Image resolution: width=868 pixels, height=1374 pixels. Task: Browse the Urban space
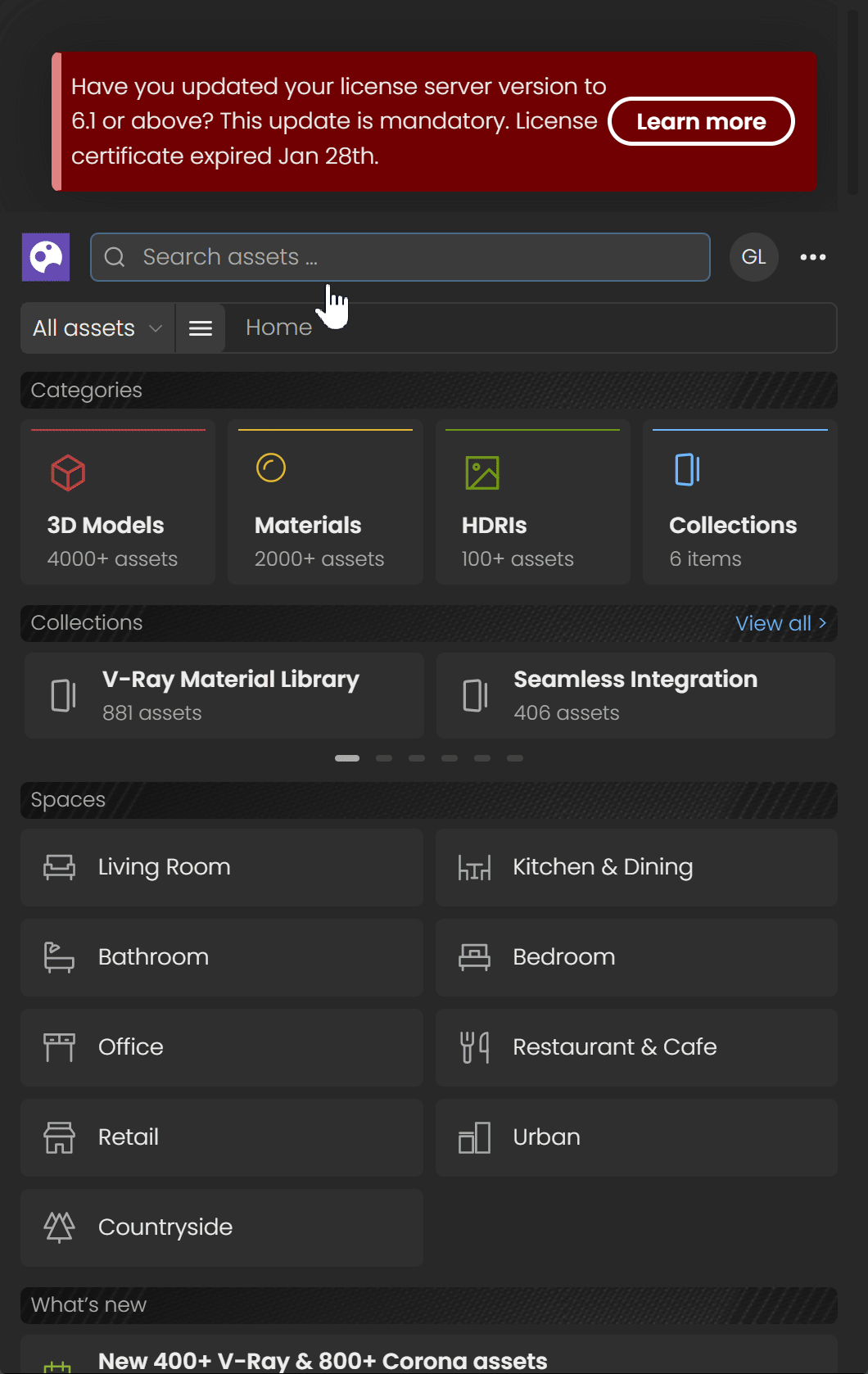click(x=636, y=1137)
